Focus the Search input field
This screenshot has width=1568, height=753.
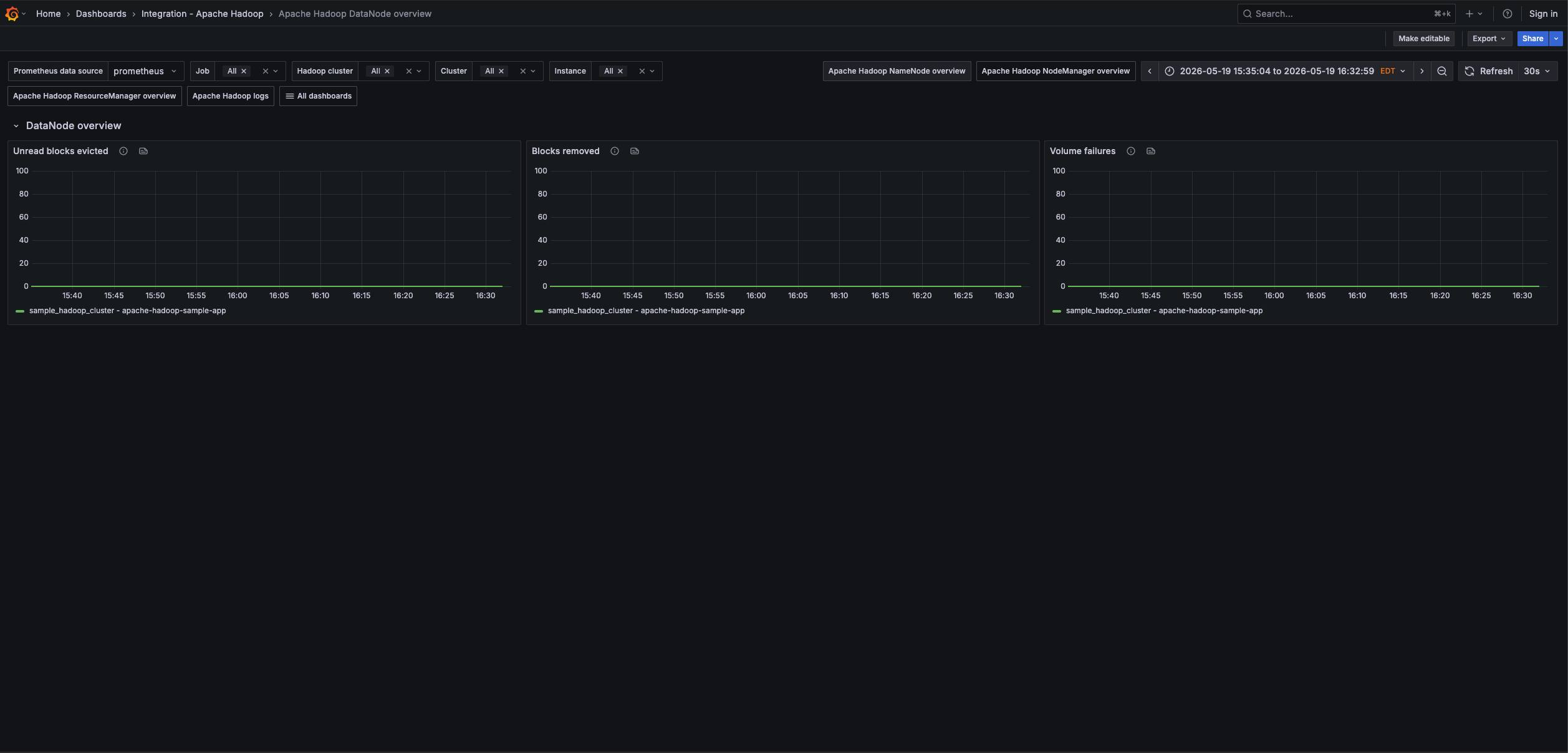[x=1346, y=14]
